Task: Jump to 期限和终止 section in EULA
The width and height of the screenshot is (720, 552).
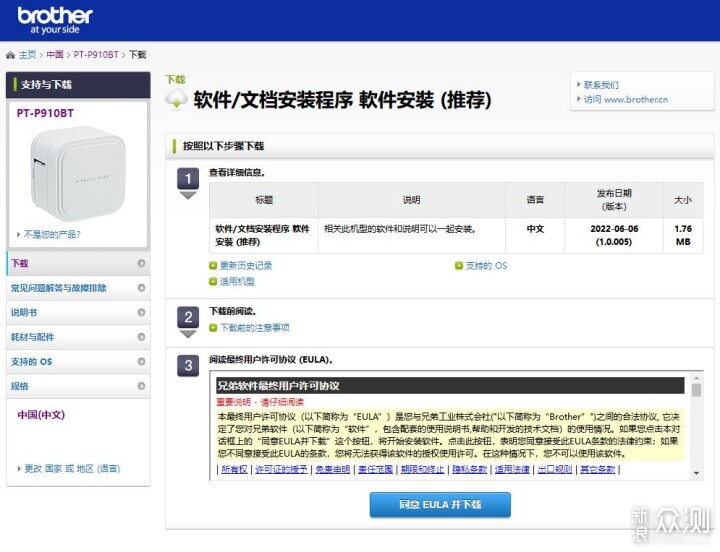Action: tap(422, 469)
